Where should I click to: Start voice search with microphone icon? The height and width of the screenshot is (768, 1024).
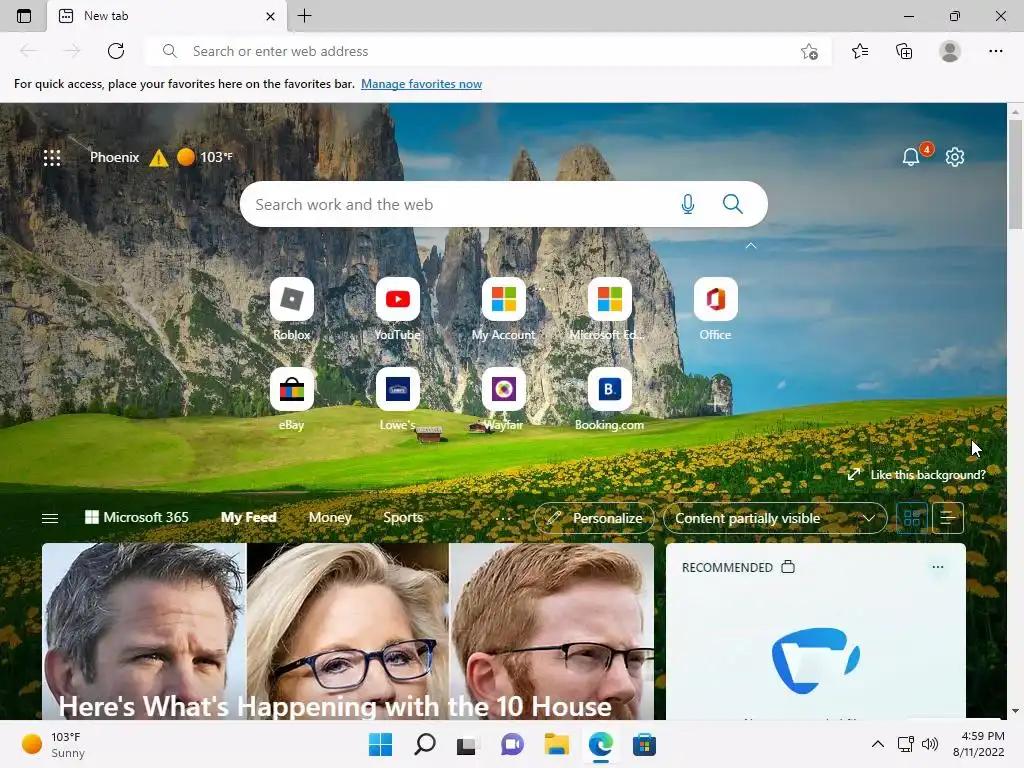(x=688, y=204)
